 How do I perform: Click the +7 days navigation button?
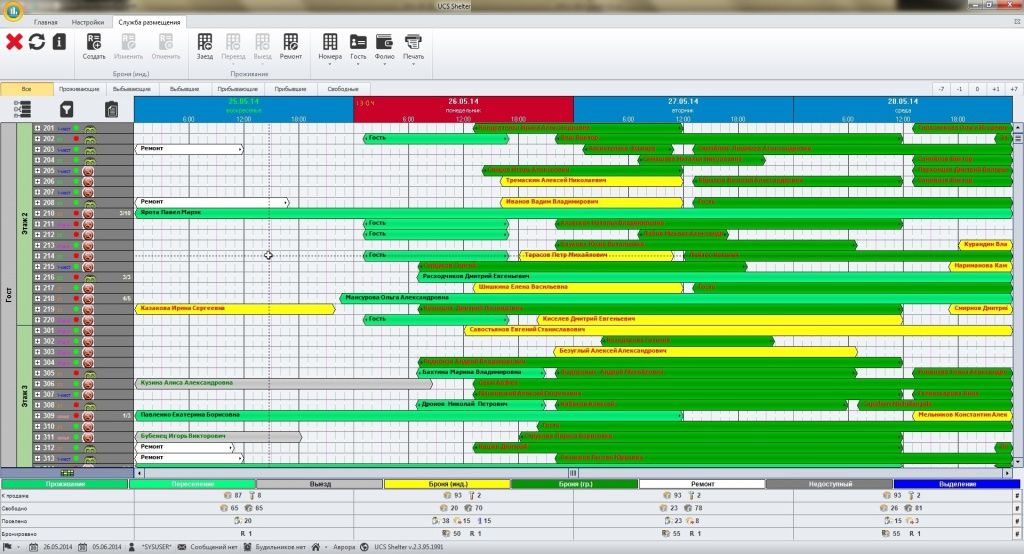point(1012,89)
